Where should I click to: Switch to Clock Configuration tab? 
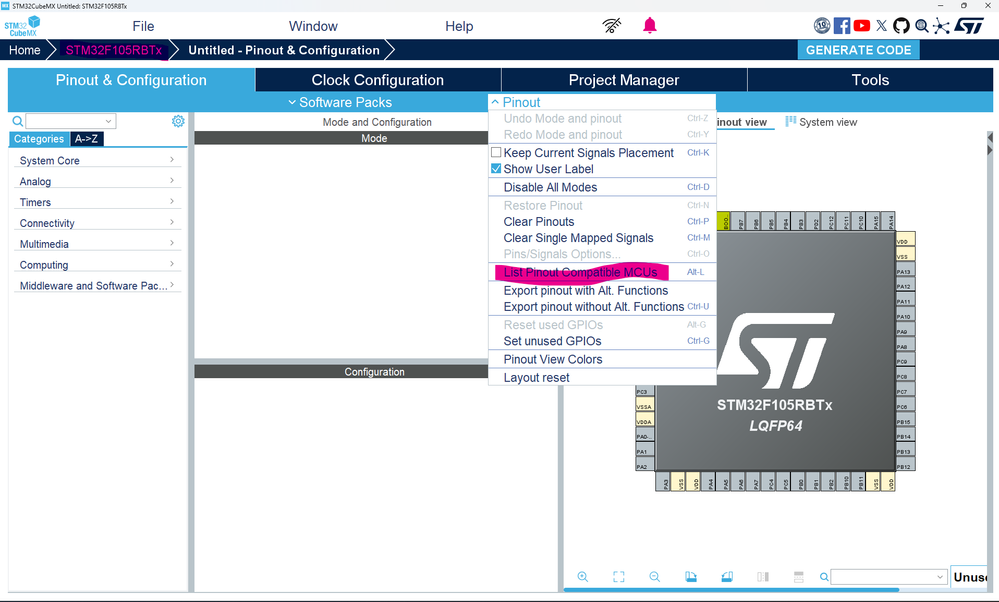378,80
